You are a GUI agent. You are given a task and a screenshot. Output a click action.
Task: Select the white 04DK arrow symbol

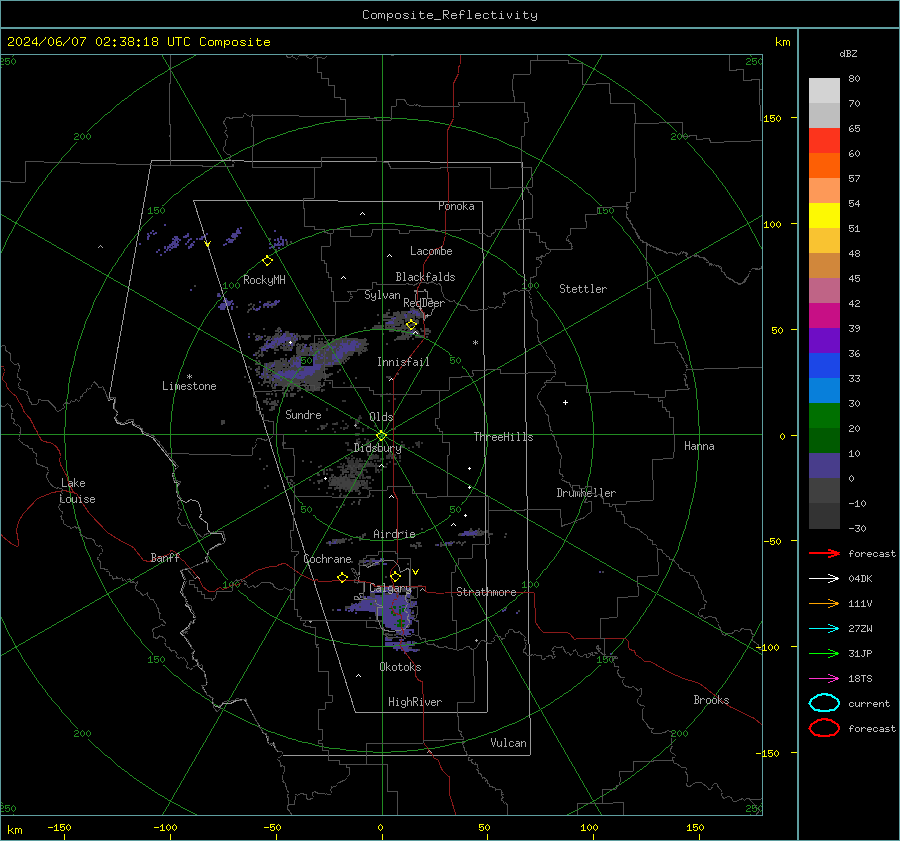(x=824, y=579)
